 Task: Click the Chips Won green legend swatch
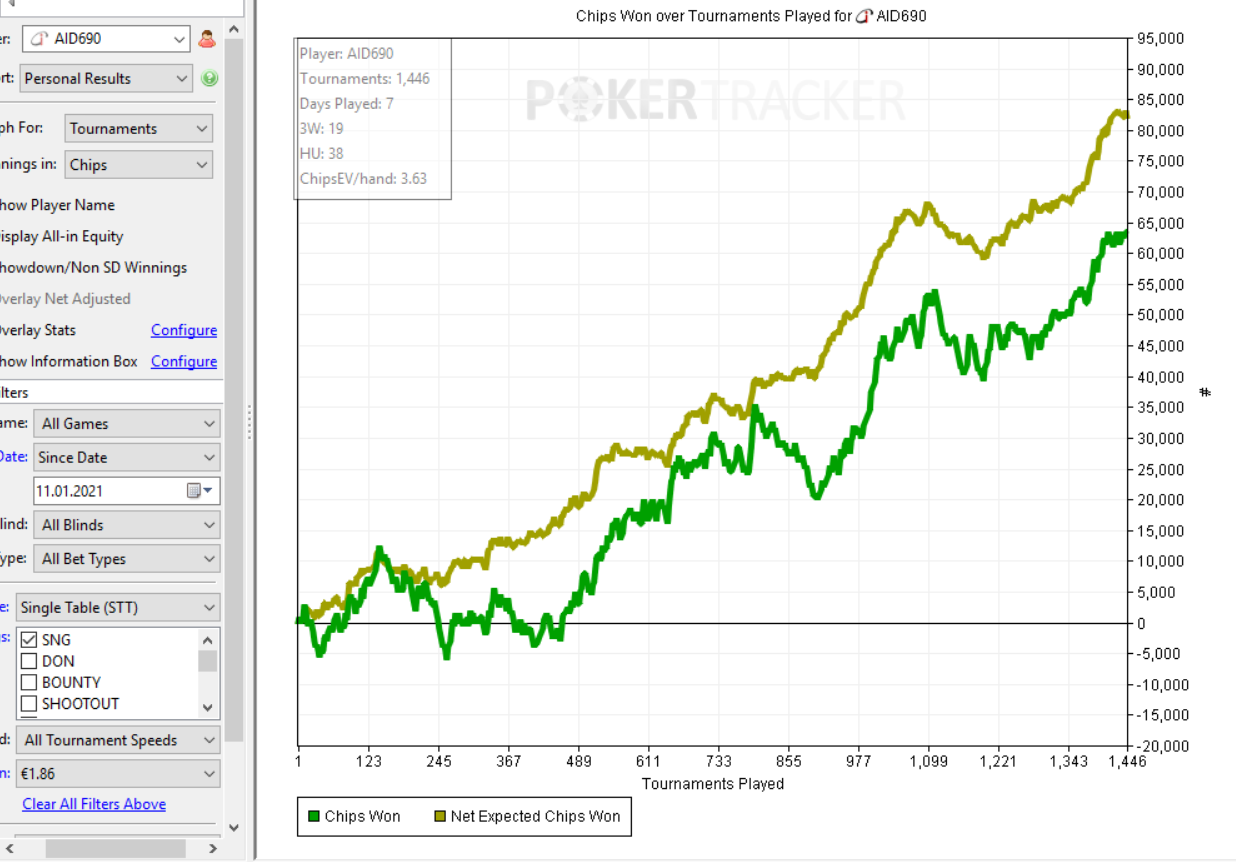314,817
